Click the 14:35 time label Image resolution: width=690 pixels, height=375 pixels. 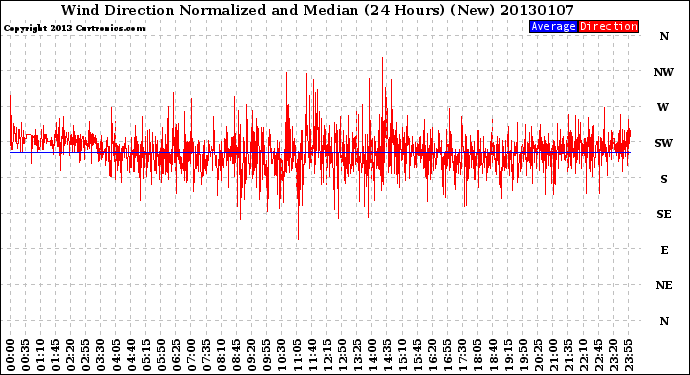[387, 355]
